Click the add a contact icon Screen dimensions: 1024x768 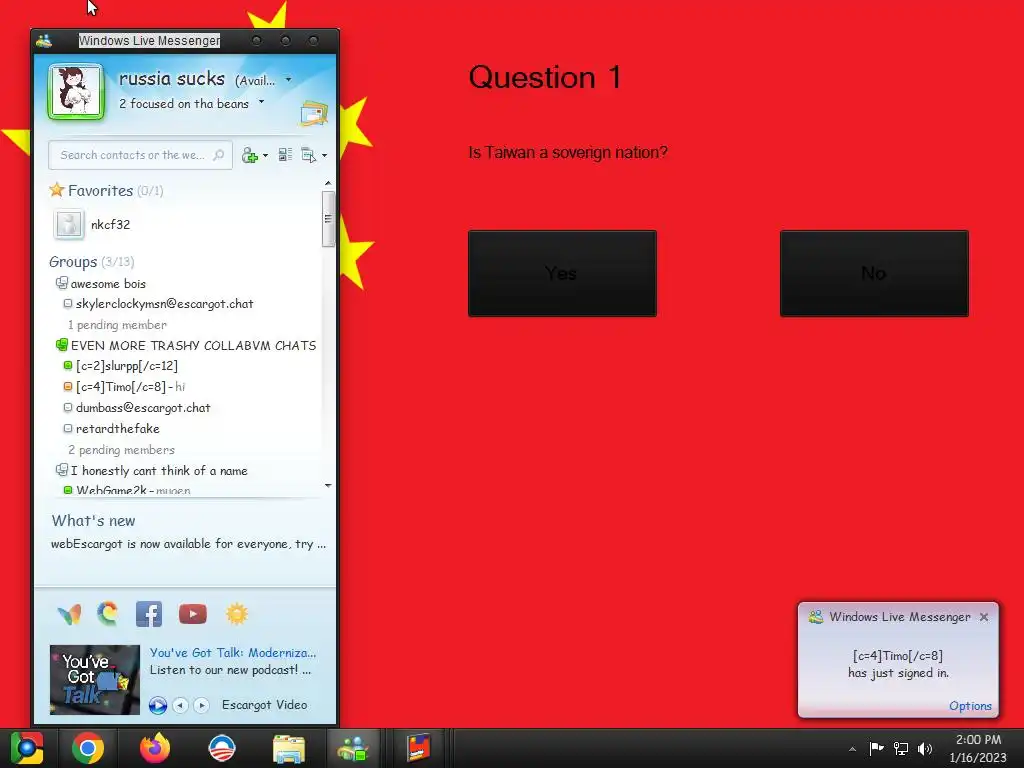point(249,155)
